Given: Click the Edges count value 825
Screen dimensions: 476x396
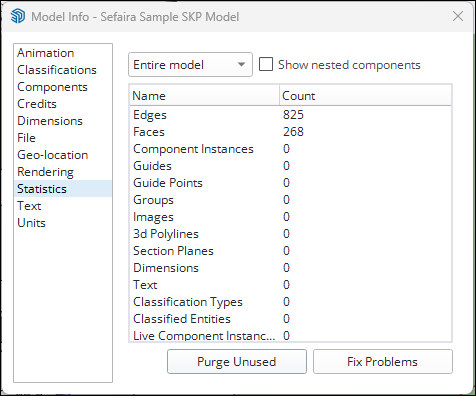Looking at the screenshot, I should (293, 115).
